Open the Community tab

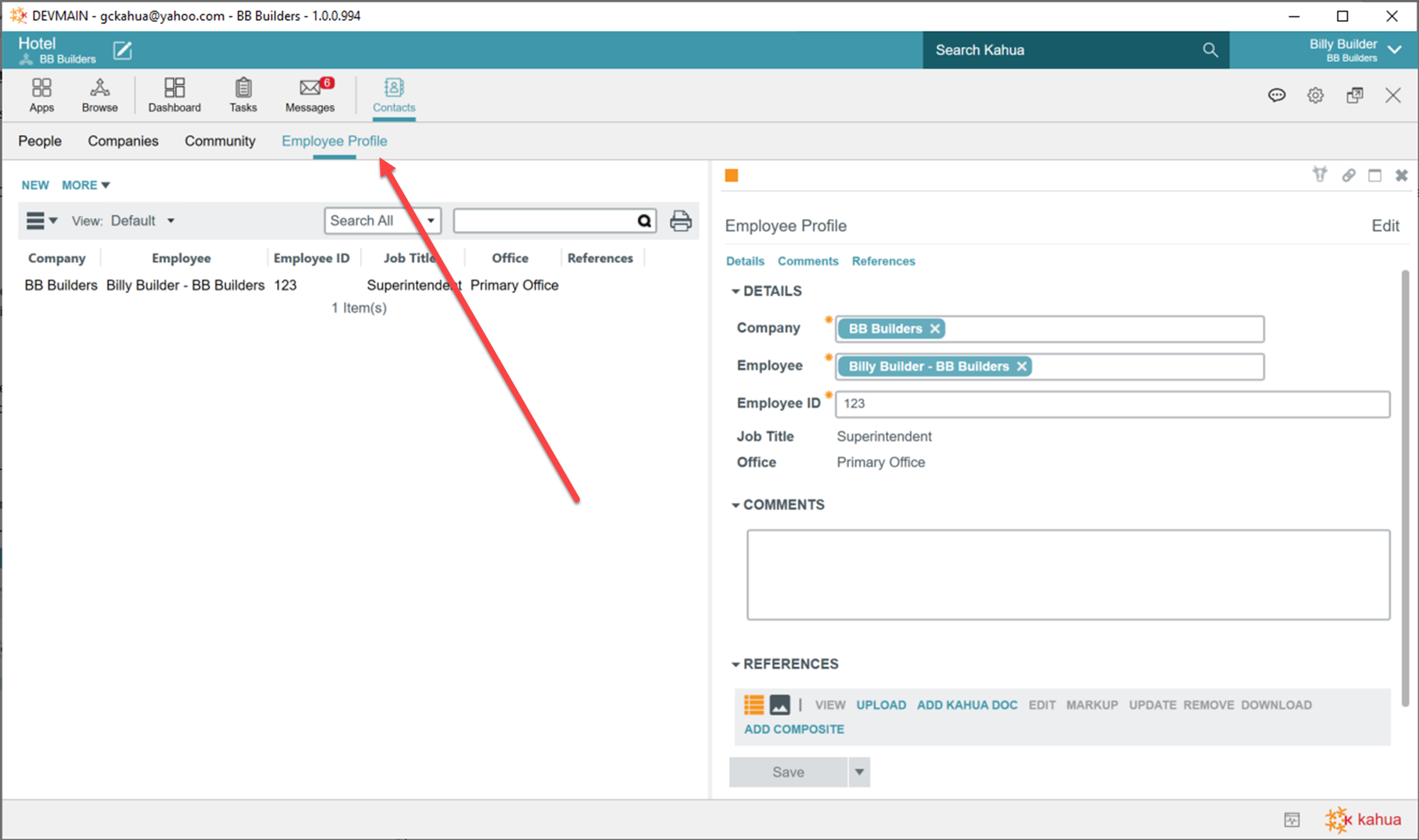click(219, 141)
